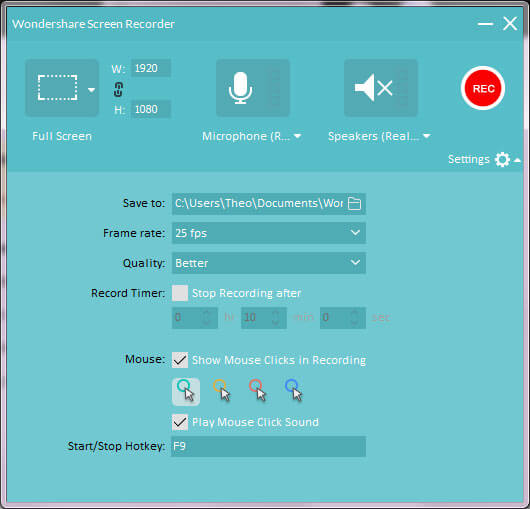
Task: Enable the Stop Recording after checkbox
Action: tap(180, 293)
